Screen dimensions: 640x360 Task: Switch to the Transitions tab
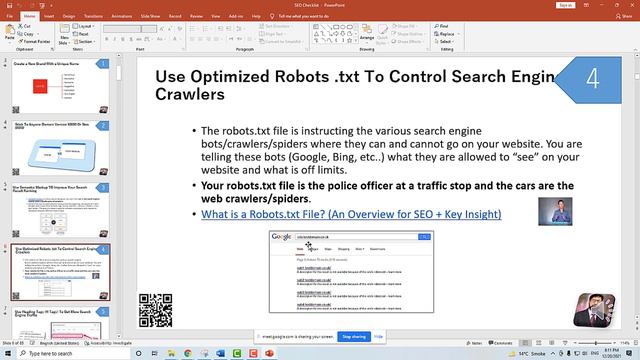93,16
